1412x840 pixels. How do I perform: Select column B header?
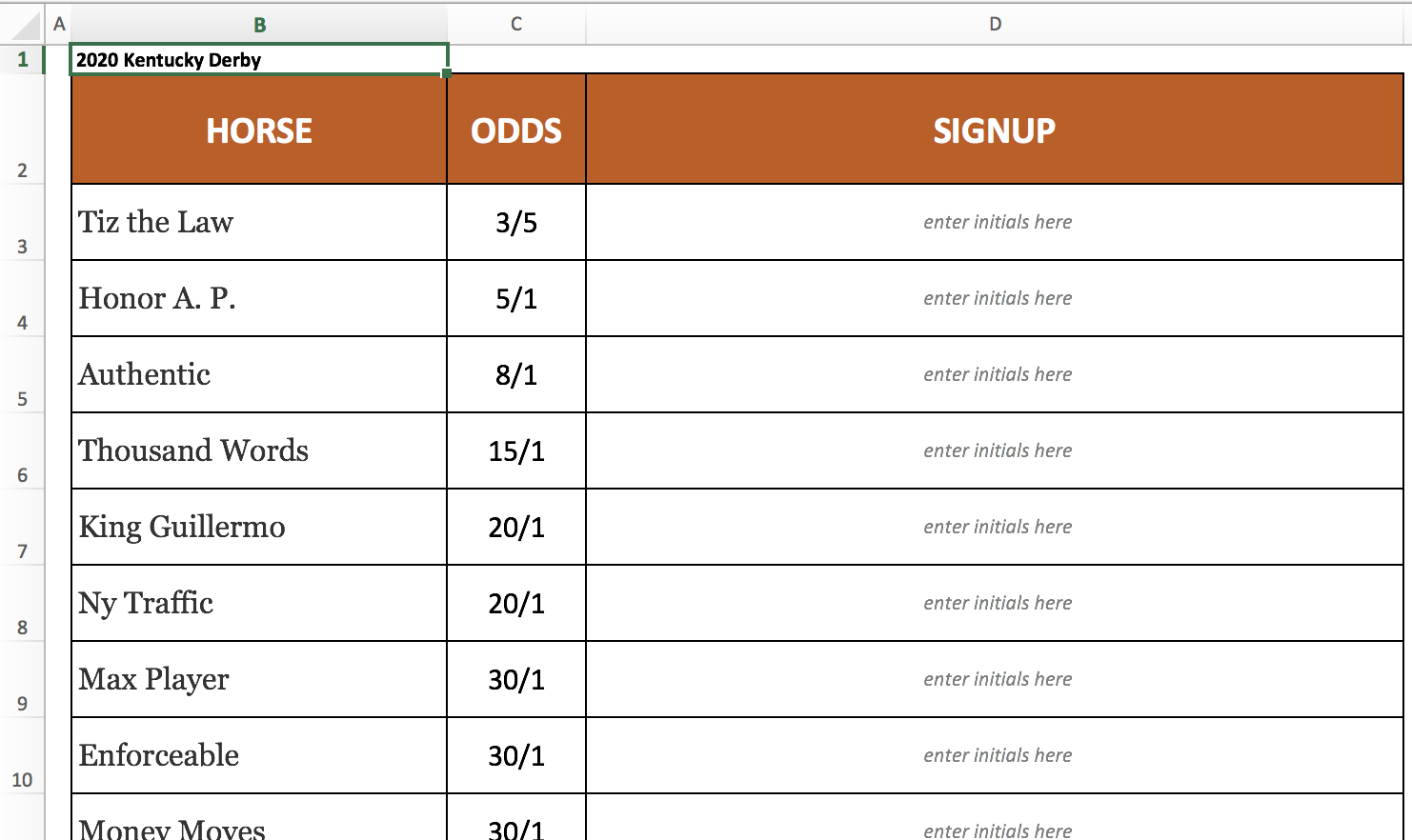point(259,25)
